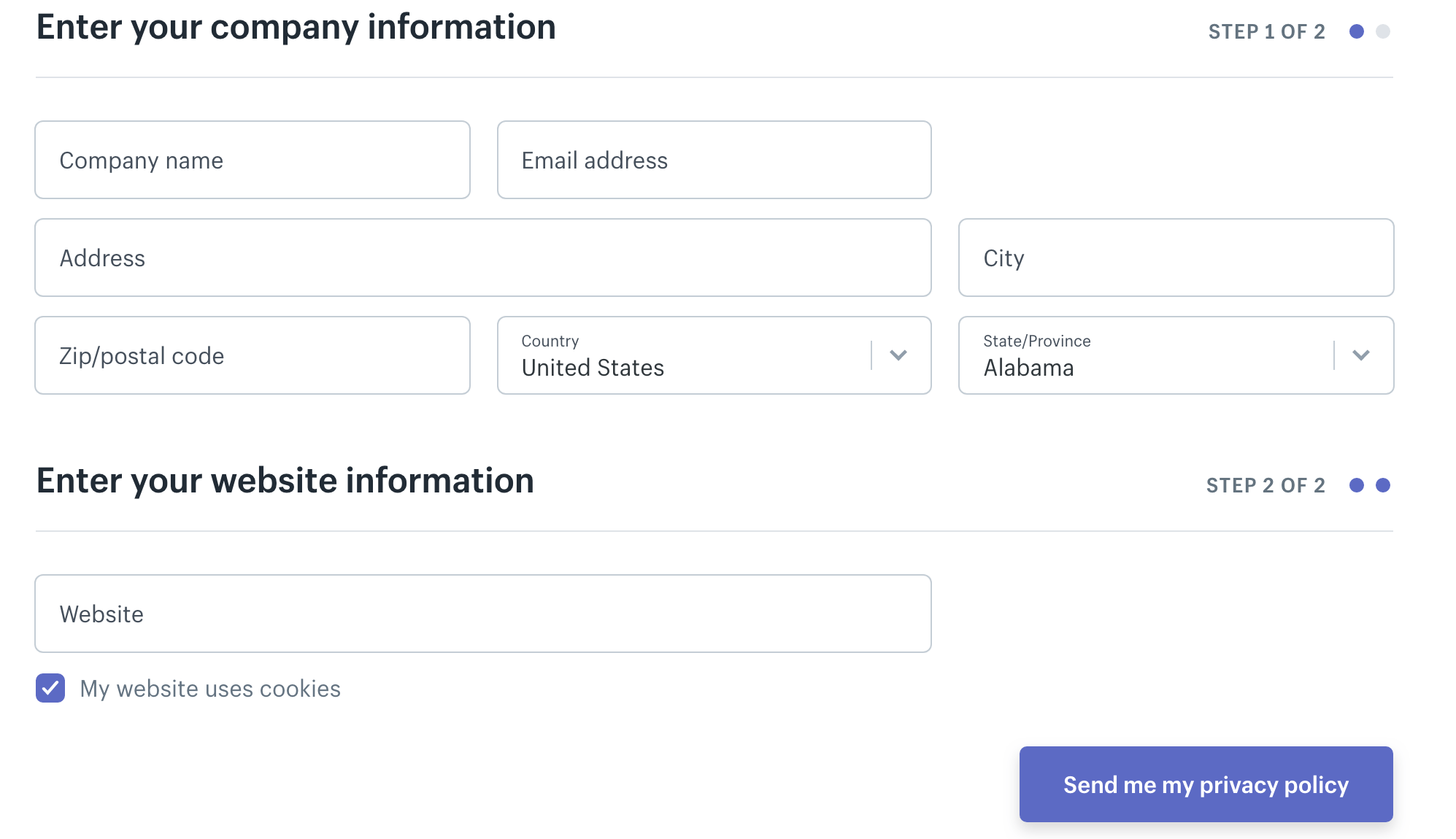Image resolution: width=1456 pixels, height=839 pixels.
Task: Click the gray Step 2 indicator dot
Action: [1383, 31]
